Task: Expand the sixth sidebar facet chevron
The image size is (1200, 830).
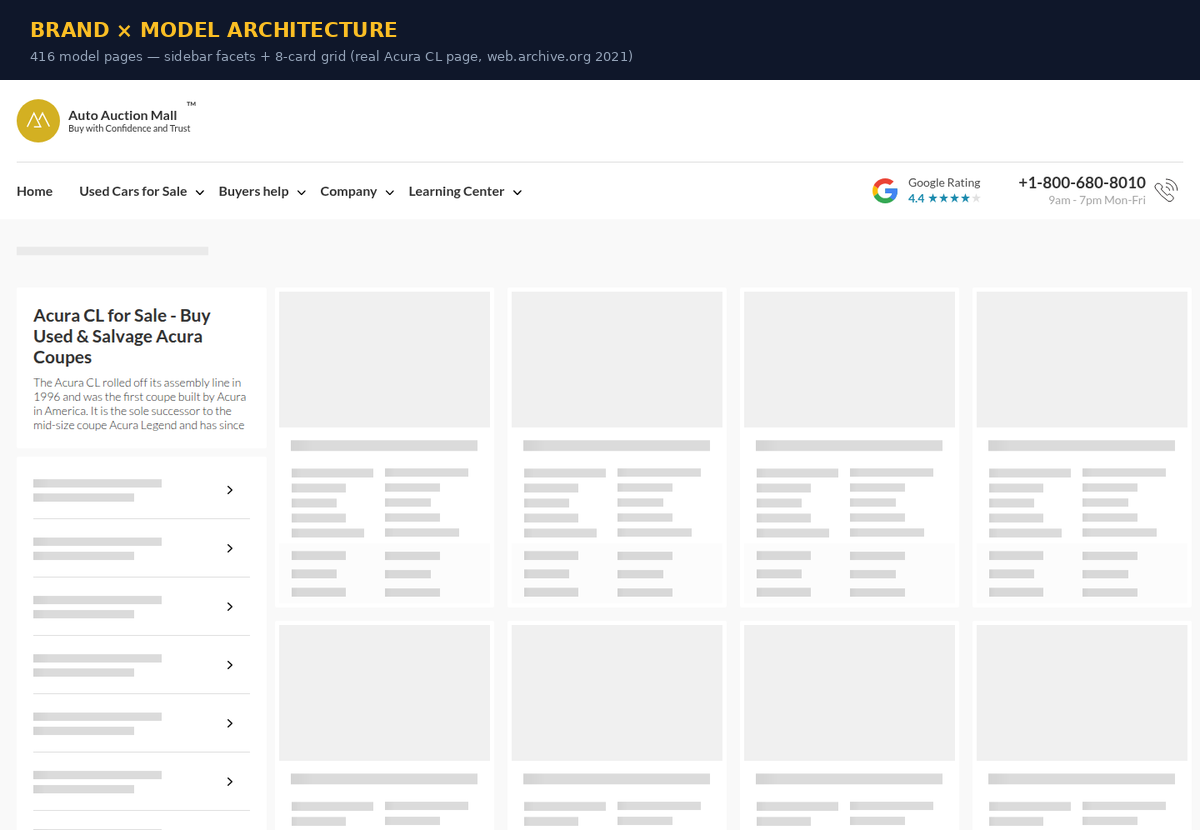Action: (230, 782)
